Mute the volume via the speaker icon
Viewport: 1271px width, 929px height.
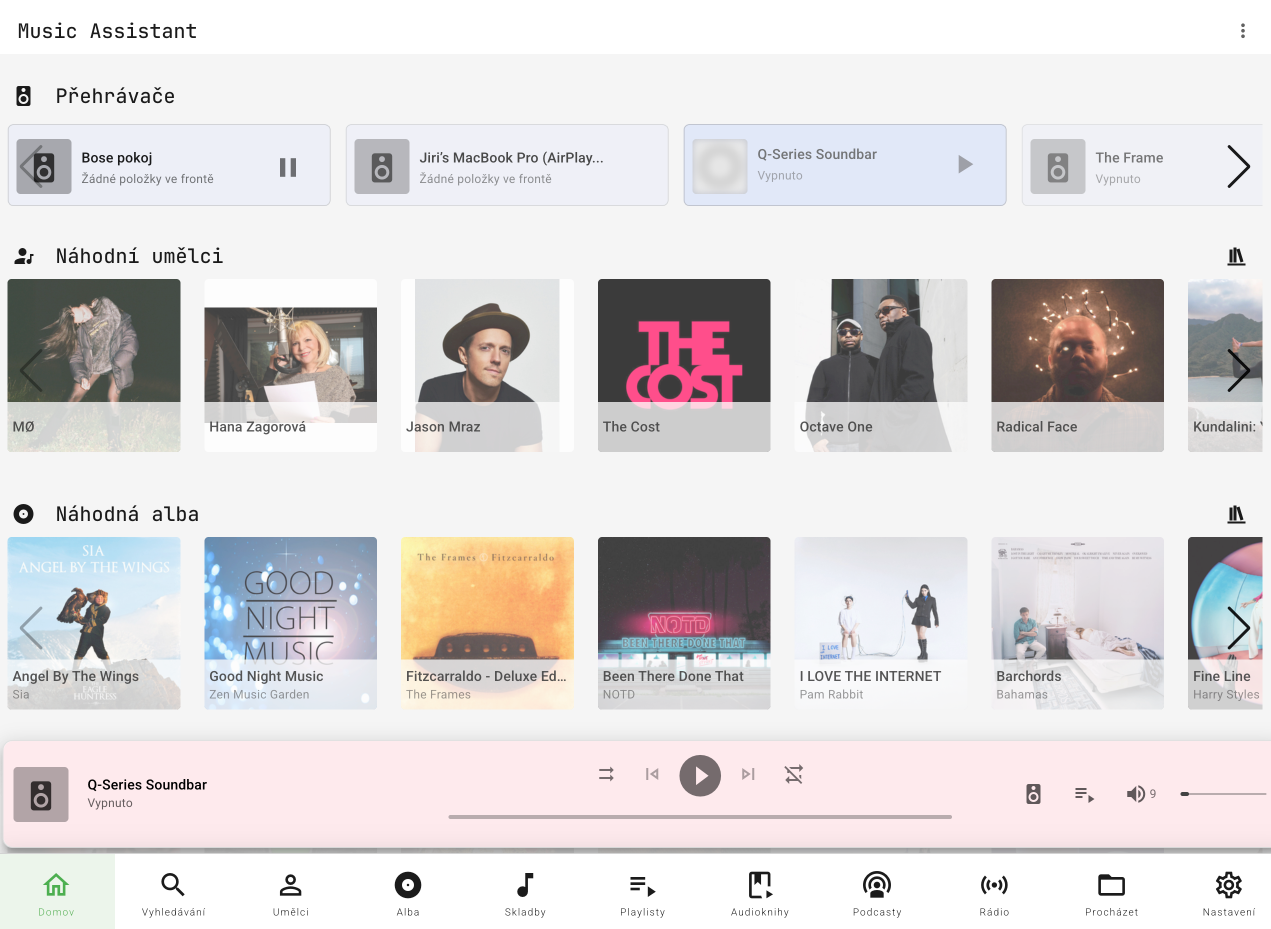(1136, 793)
